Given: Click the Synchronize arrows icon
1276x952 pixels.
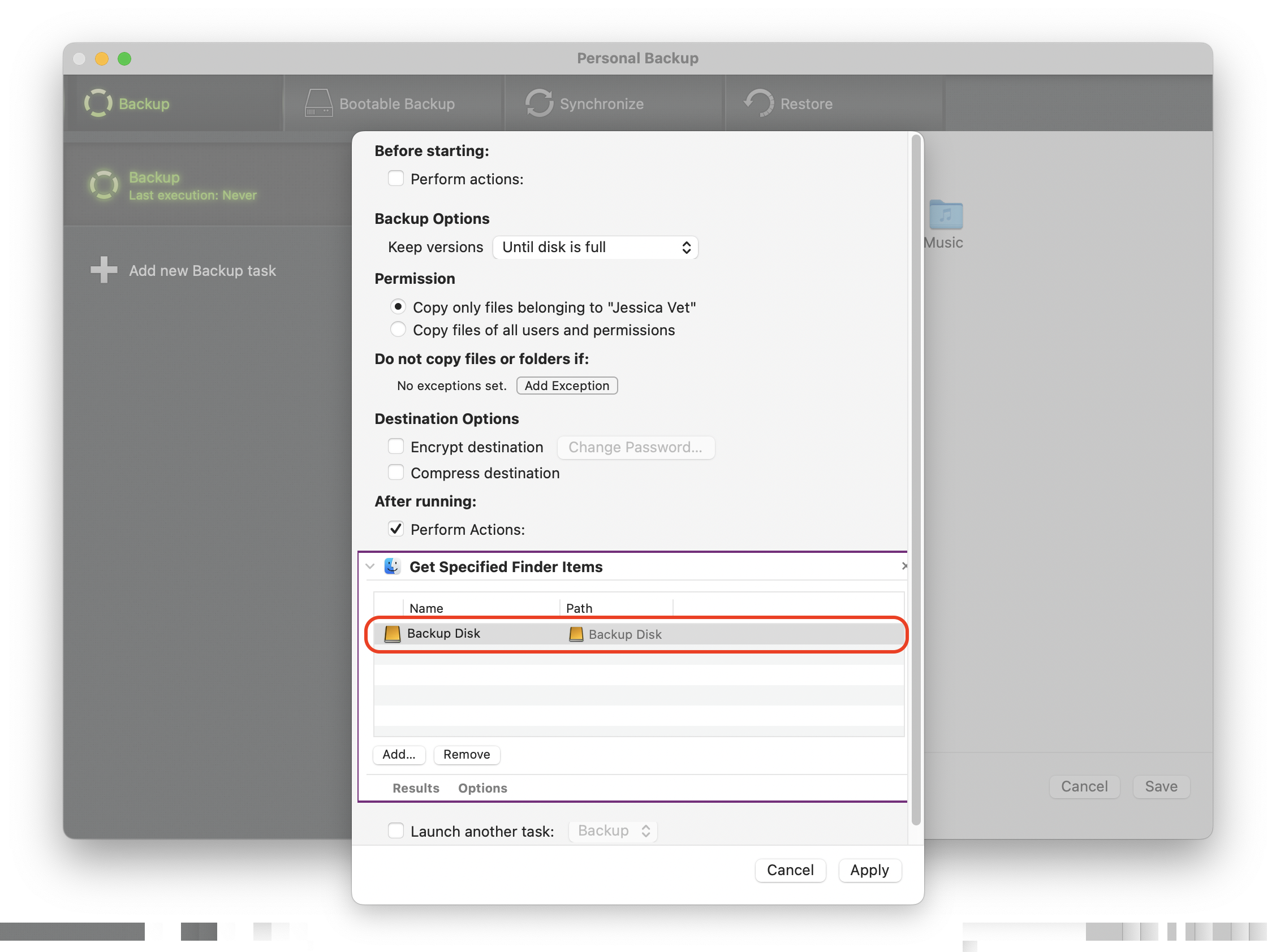Looking at the screenshot, I should click(539, 103).
